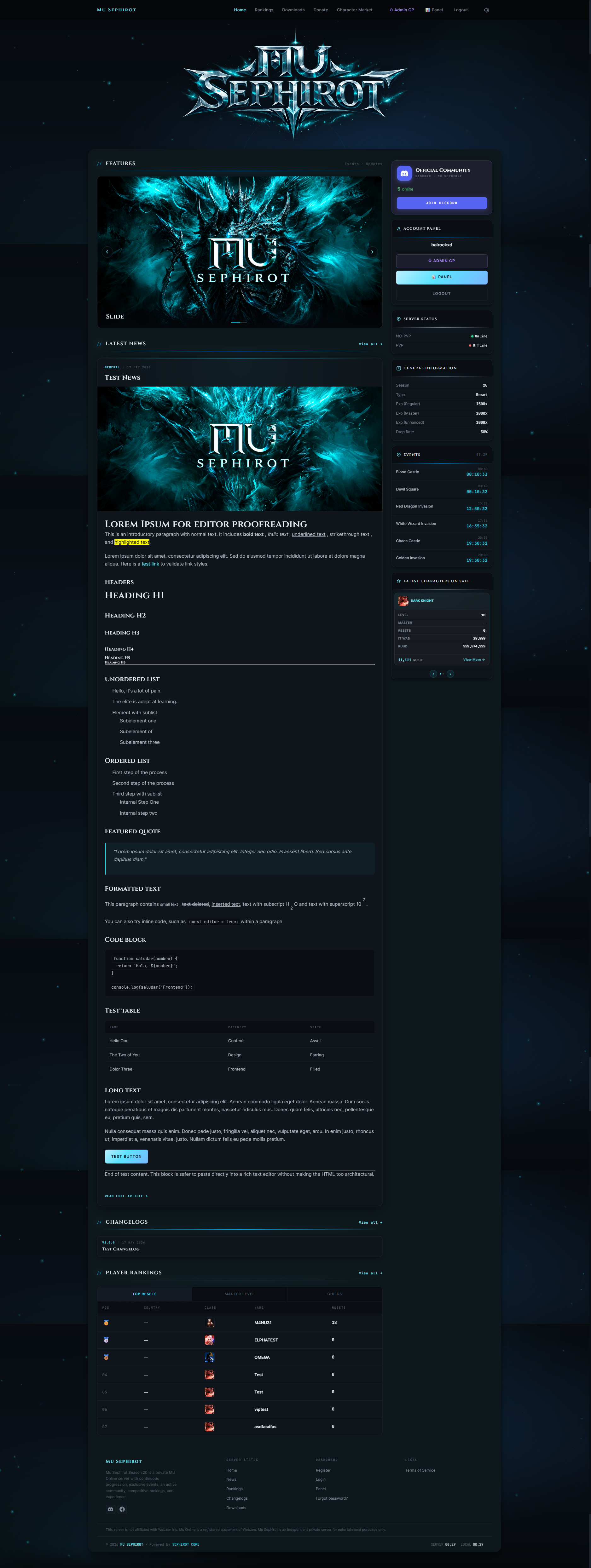
Task: Open Panel in the top navigation
Action: [x=434, y=10]
